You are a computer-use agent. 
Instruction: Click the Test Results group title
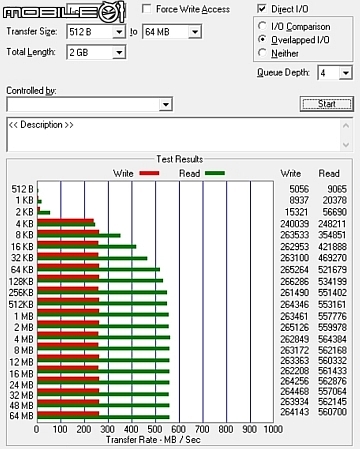[180, 159]
